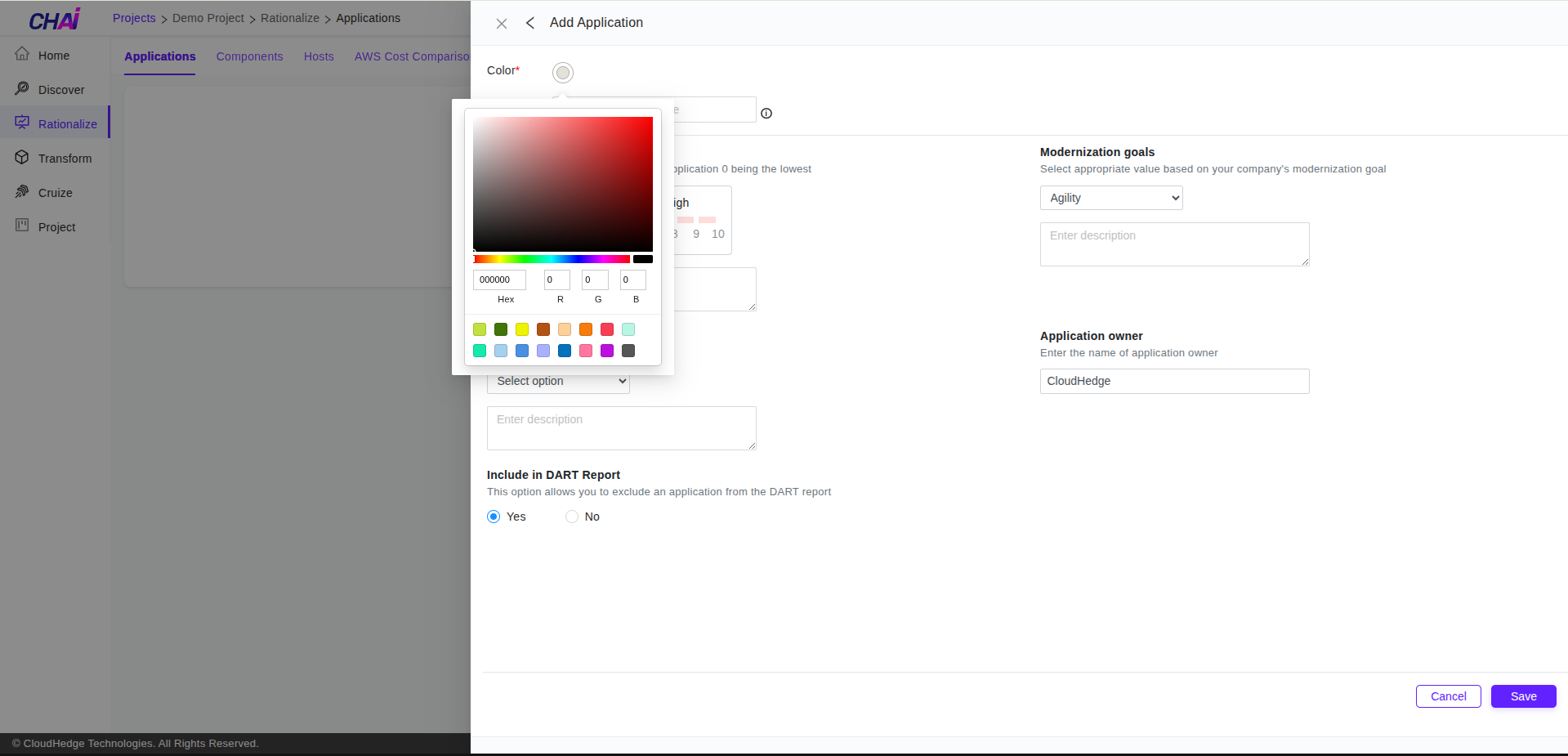This screenshot has height=756, width=1568.
Task: Select Yes for Include in DART Report
Action: (494, 516)
